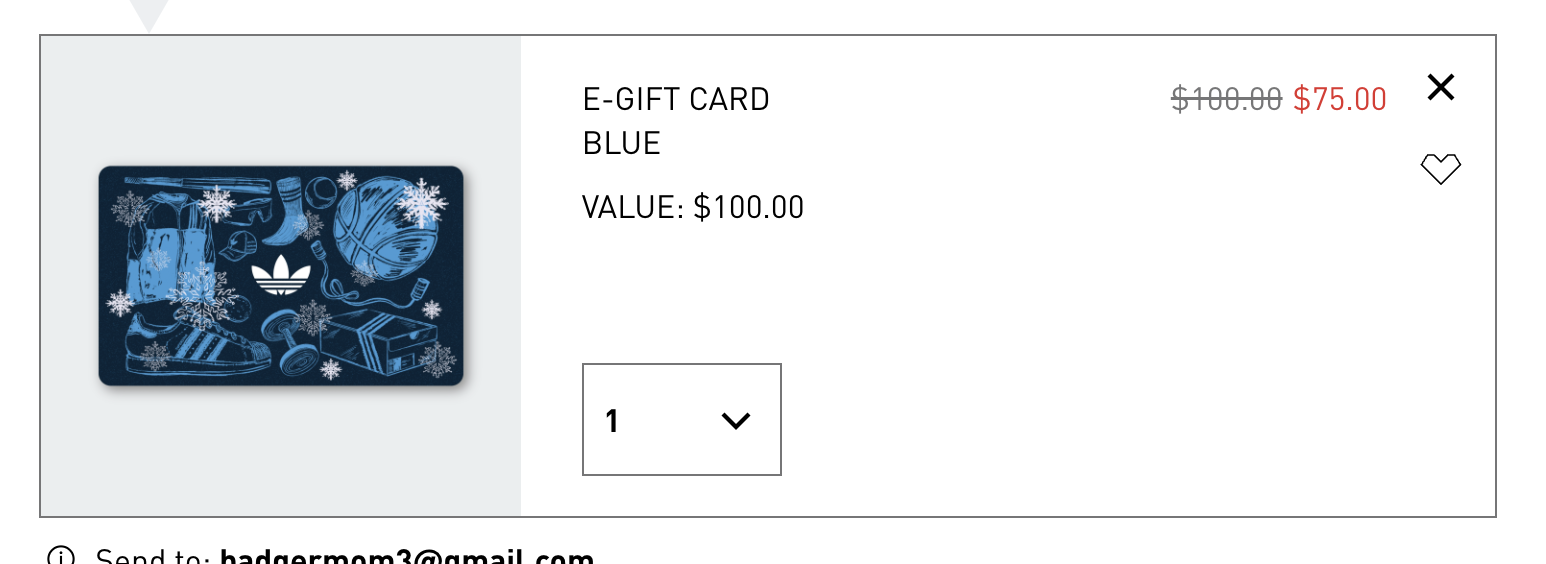This screenshot has height=564, width=1546.
Task: Click the VALUE: $100.00 label
Action: coord(693,207)
